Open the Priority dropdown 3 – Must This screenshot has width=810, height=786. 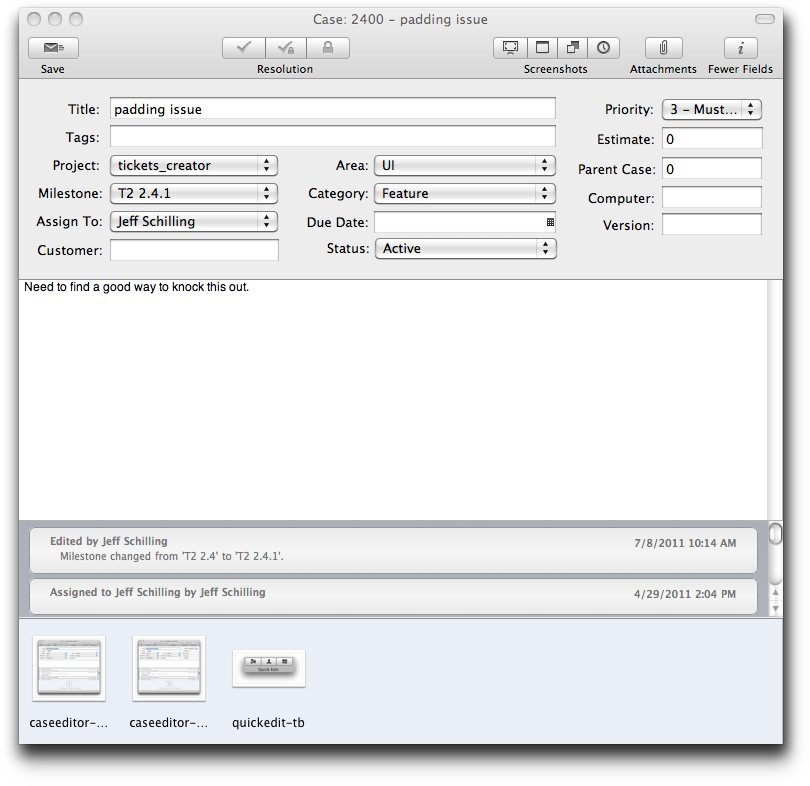(712, 109)
